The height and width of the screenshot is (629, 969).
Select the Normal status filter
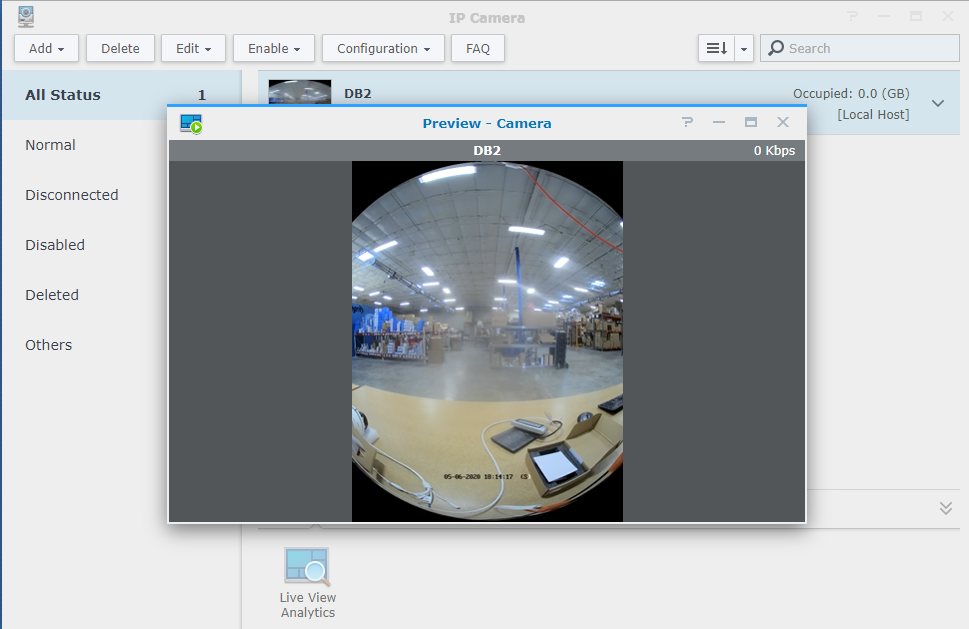[50, 145]
